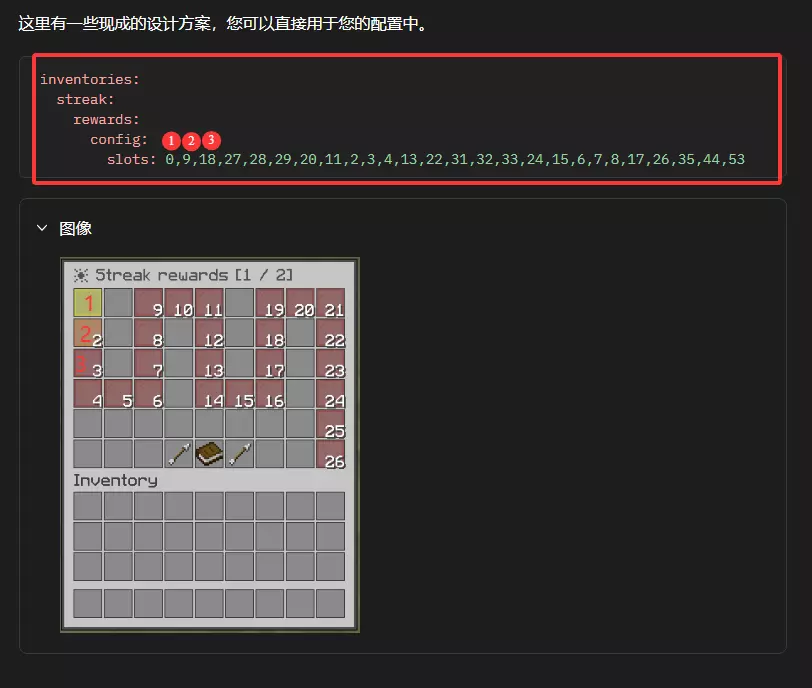812x688 pixels.
Task: Click reward slot numbered 5
Action: click(118, 393)
